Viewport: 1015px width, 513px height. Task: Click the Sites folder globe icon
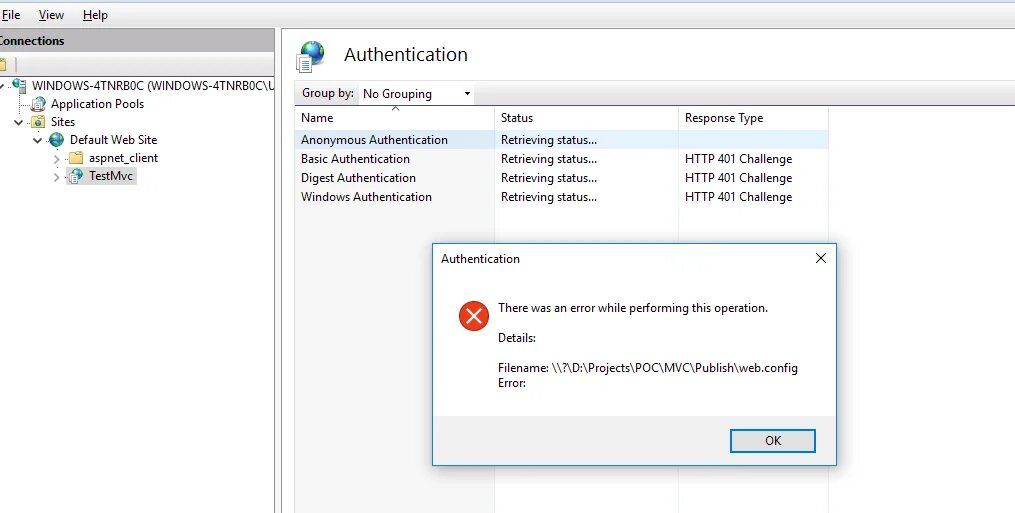pos(38,122)
